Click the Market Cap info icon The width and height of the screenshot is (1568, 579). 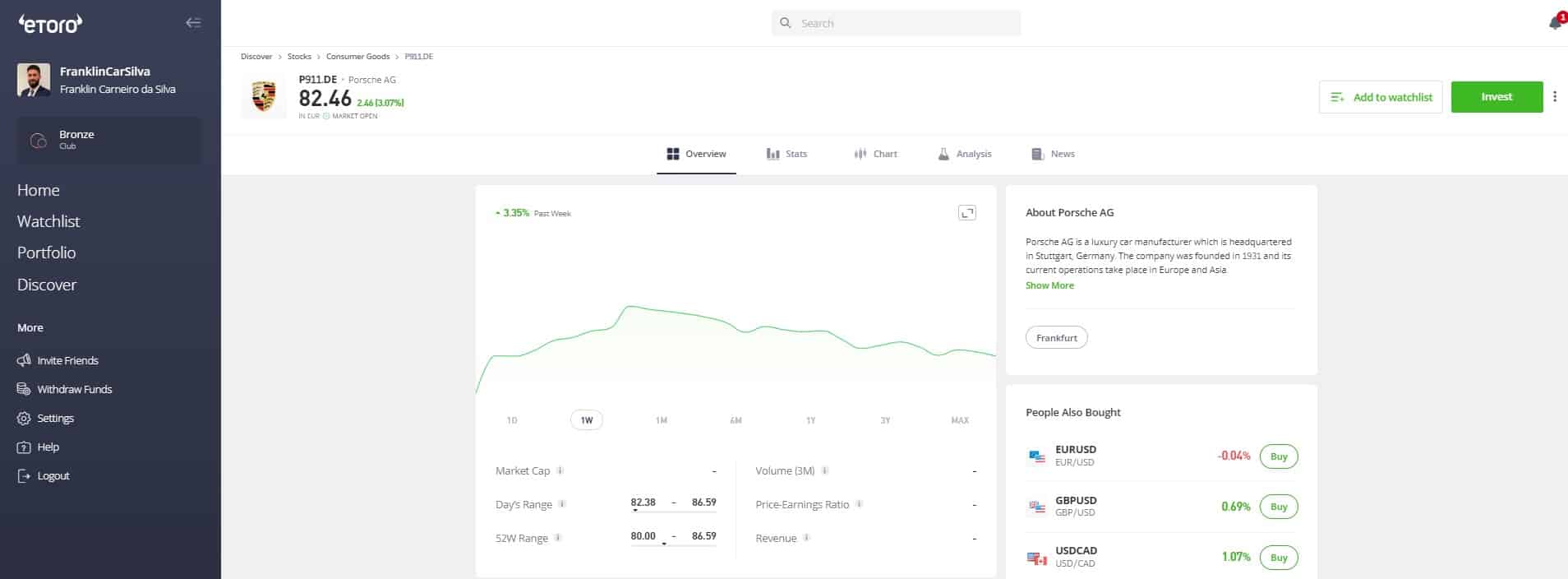coord(560,471)
